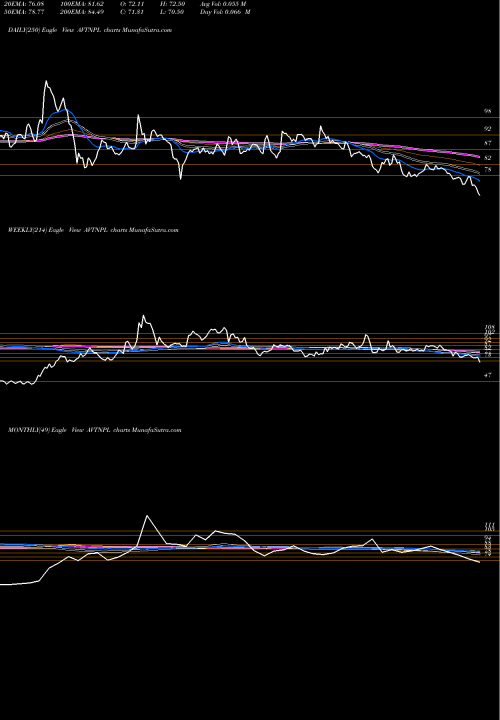Click the low price L: 70.50
The image size is (500, 720).
(x=171, y=12)
